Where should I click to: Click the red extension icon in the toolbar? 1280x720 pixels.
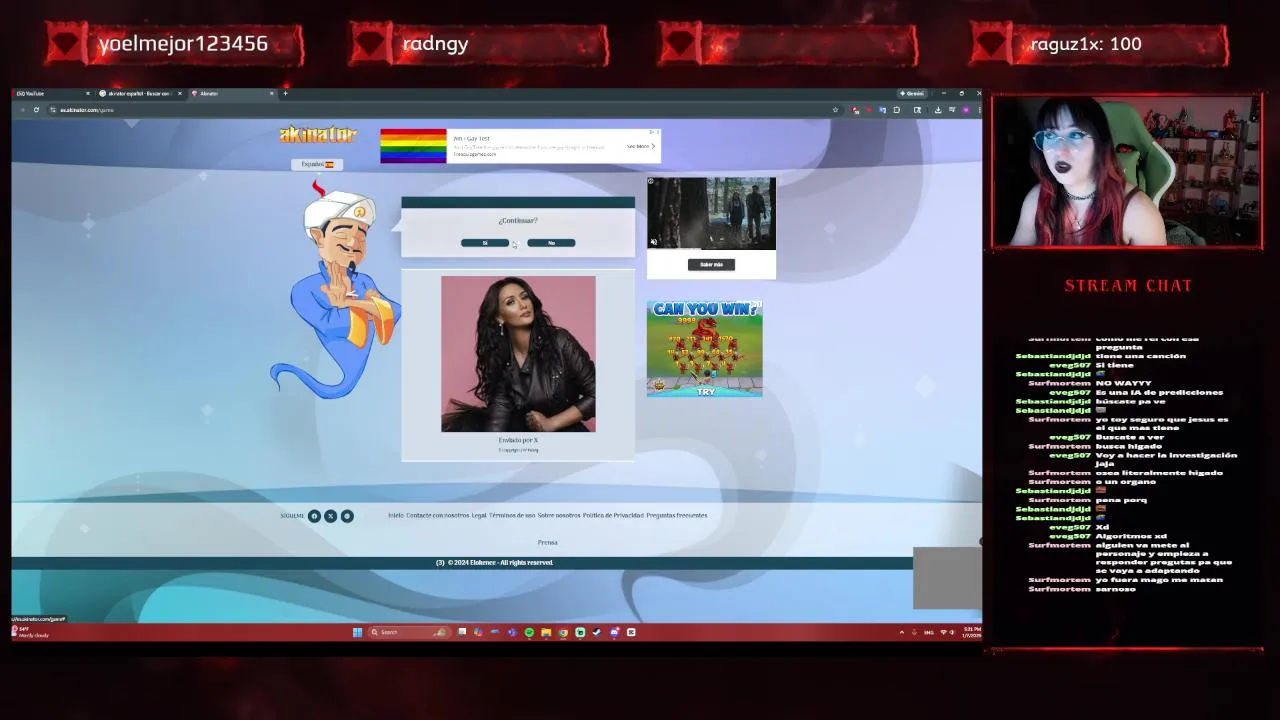(869, 110)
